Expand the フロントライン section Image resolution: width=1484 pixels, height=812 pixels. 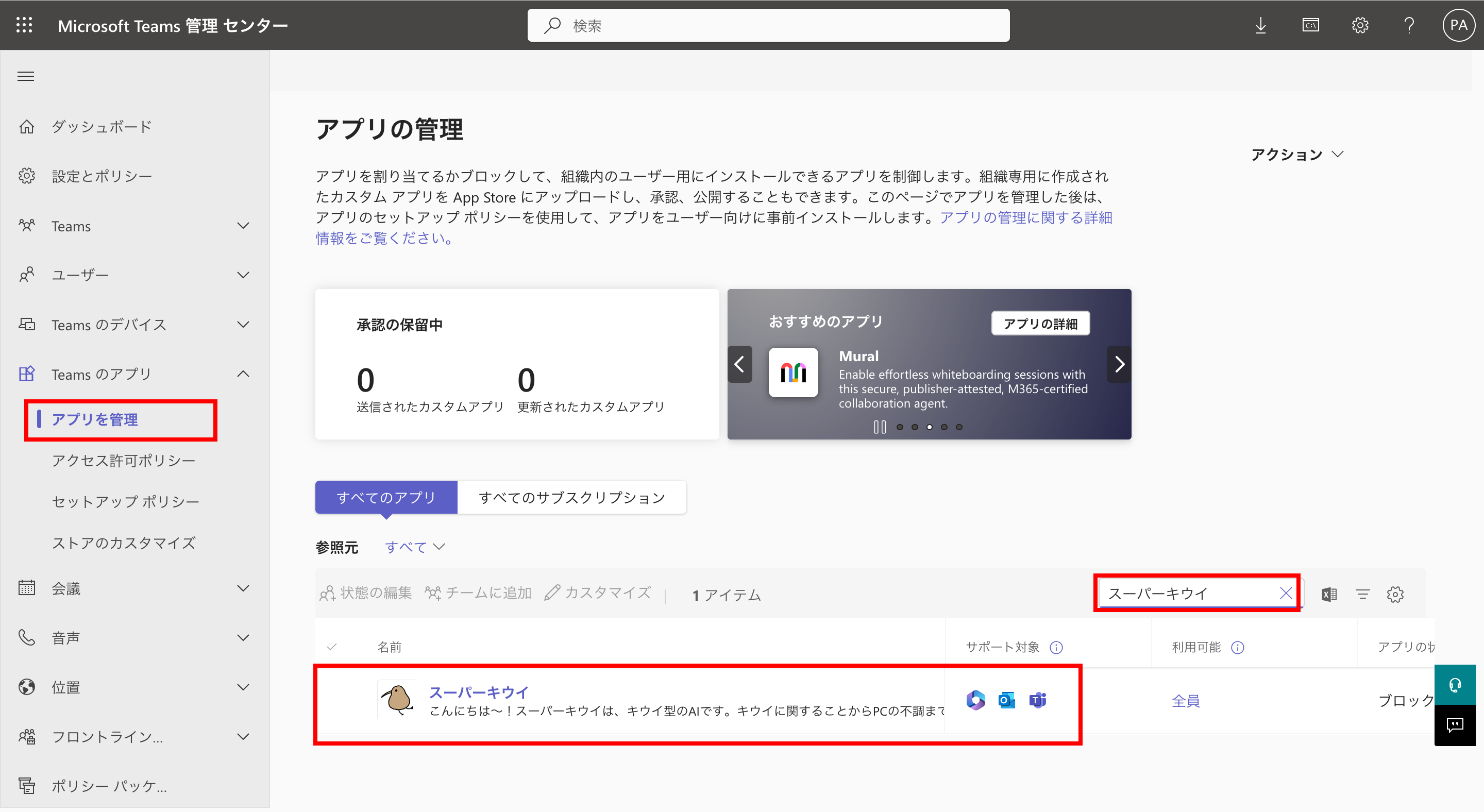[x=244, y=737]
